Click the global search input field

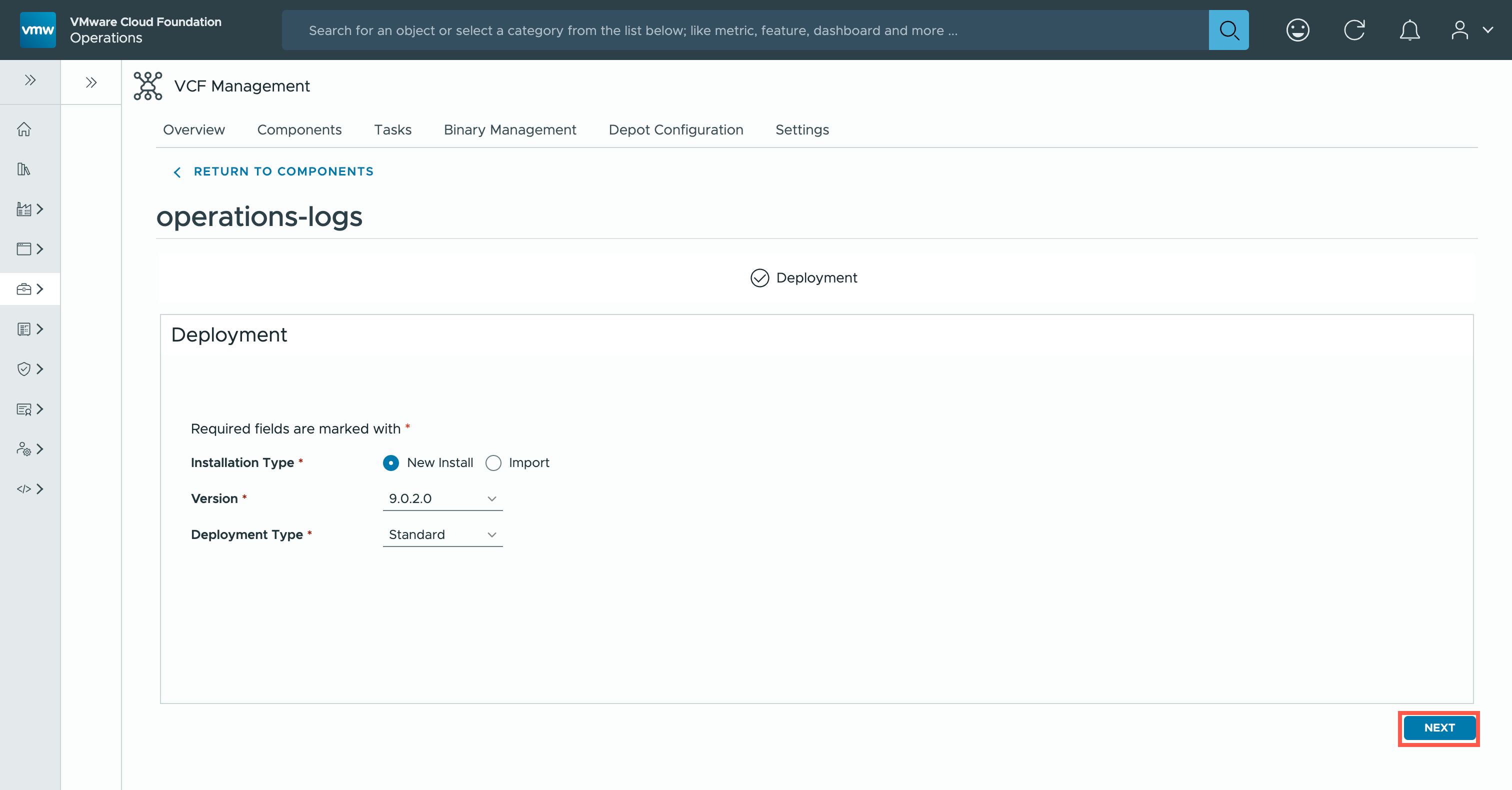[x=745, y=30]
